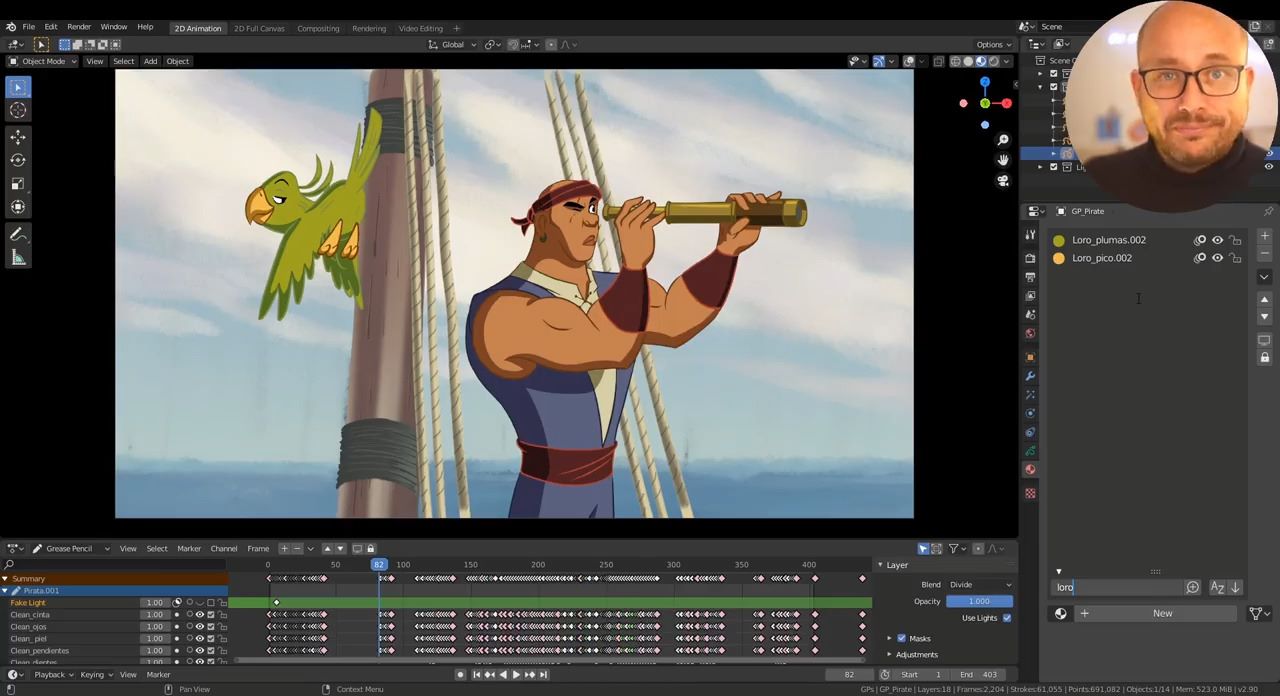
Task: Jump to the end frame button
Action: pos(543,675)
